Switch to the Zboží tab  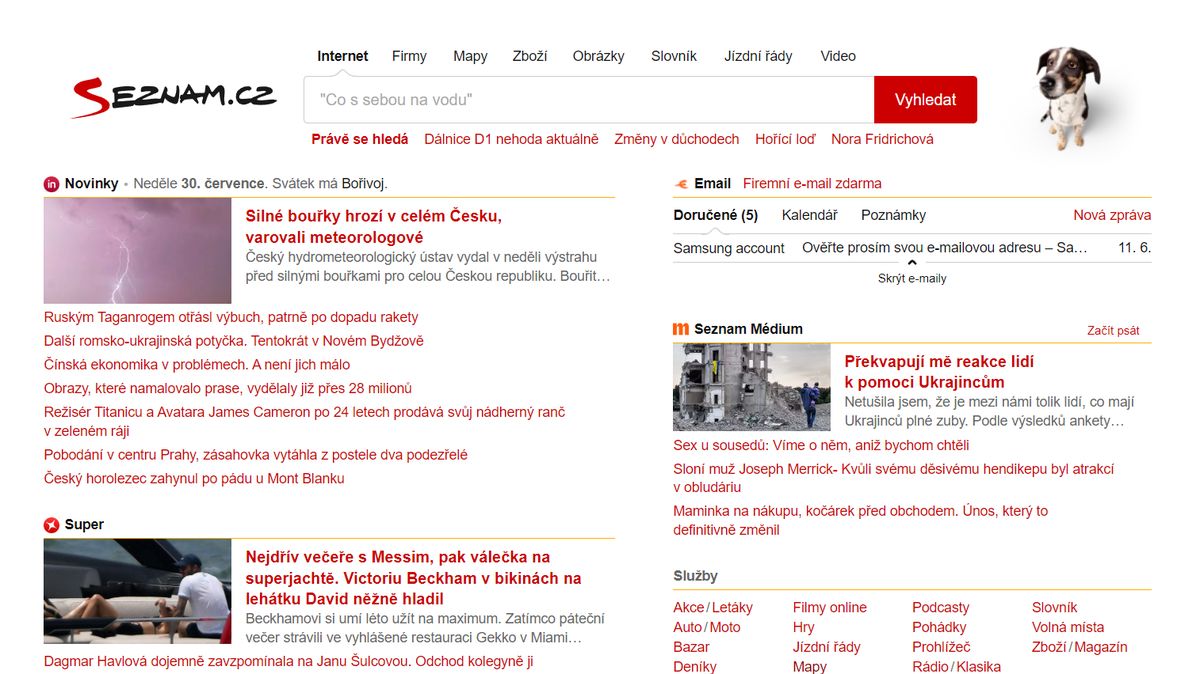pyautogui.click(x=530, y=56)
